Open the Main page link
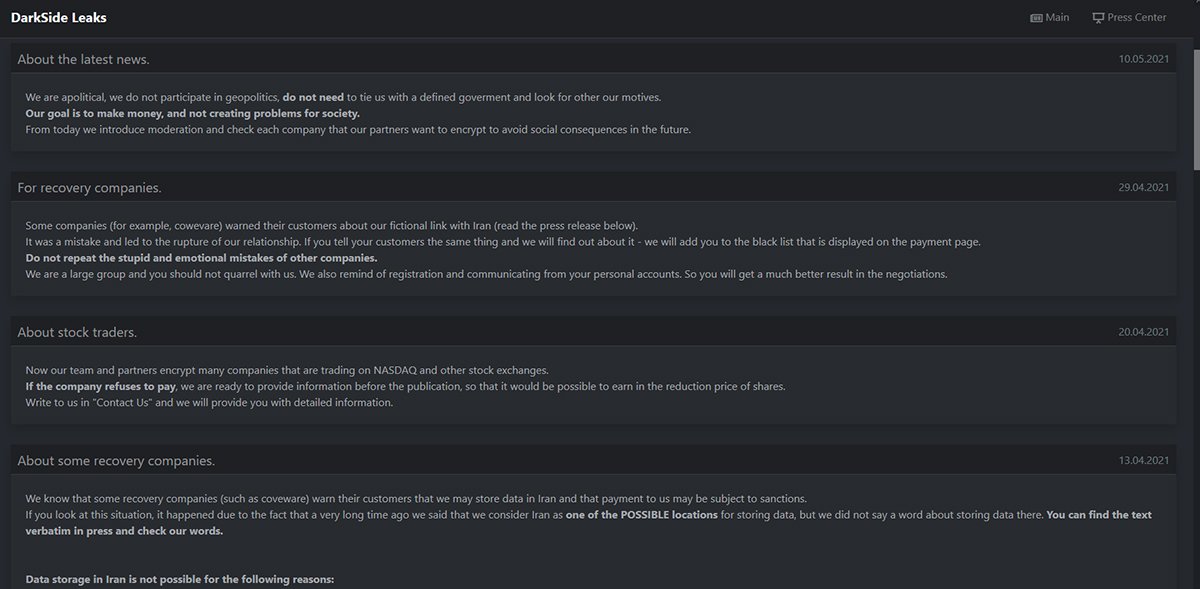This screenshot has height=589, width=1200. pyautogui.click(x=1056, y=18)
